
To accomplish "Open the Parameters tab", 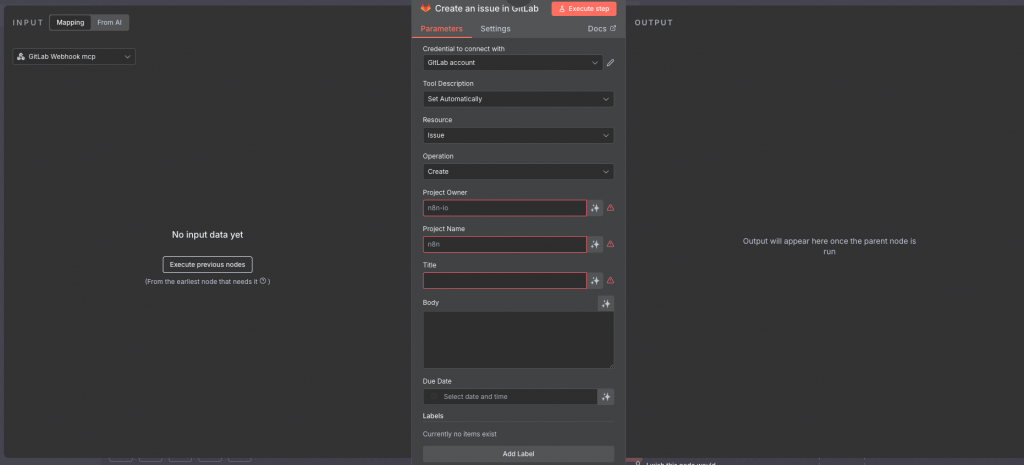I will 441,29.
